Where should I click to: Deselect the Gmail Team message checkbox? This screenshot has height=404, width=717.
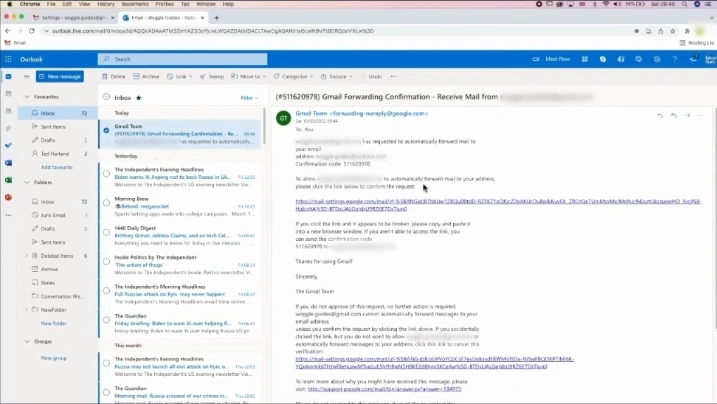(106, 131)
